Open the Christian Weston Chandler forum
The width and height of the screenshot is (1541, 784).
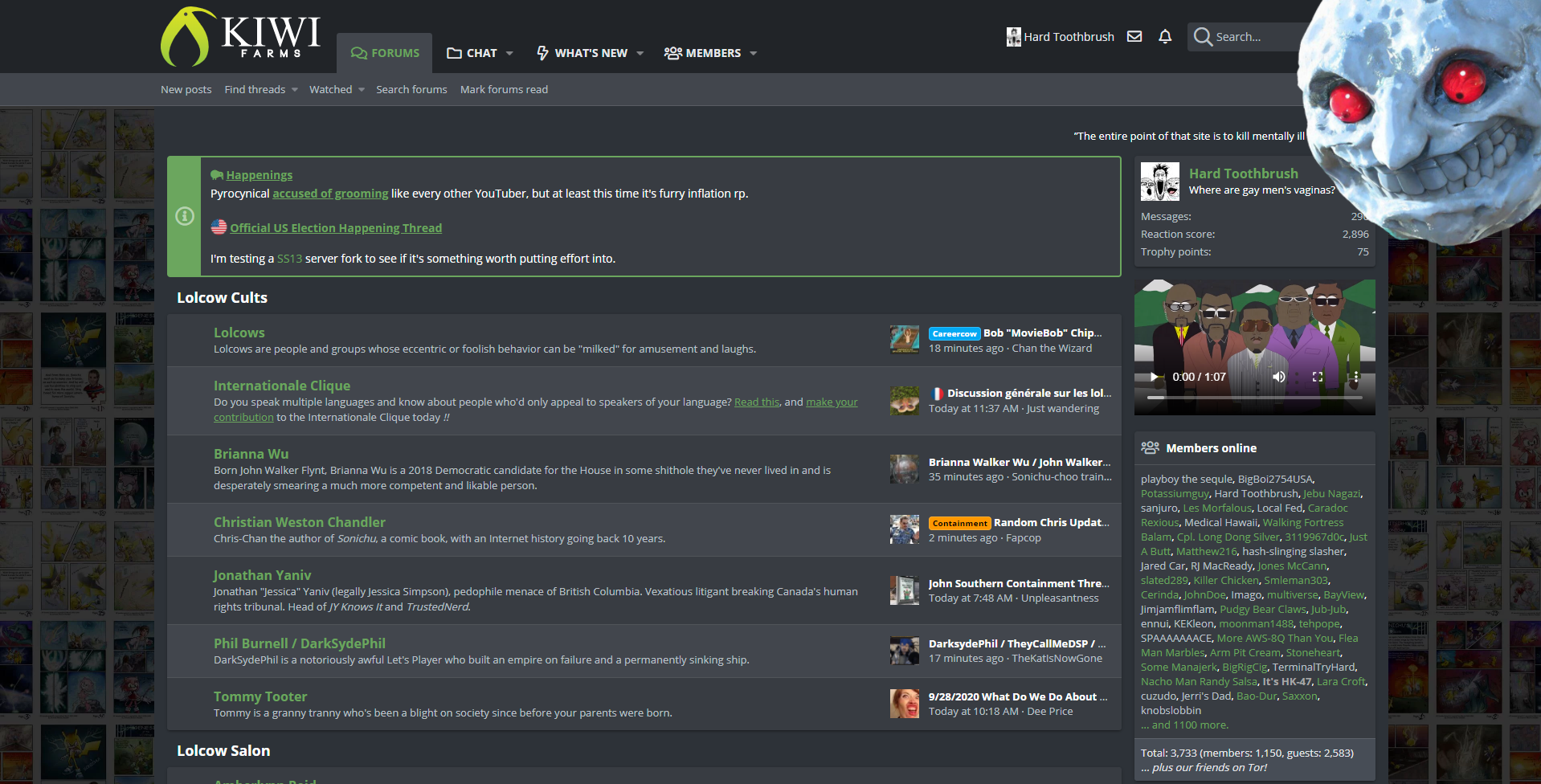[x=300, y=522]
